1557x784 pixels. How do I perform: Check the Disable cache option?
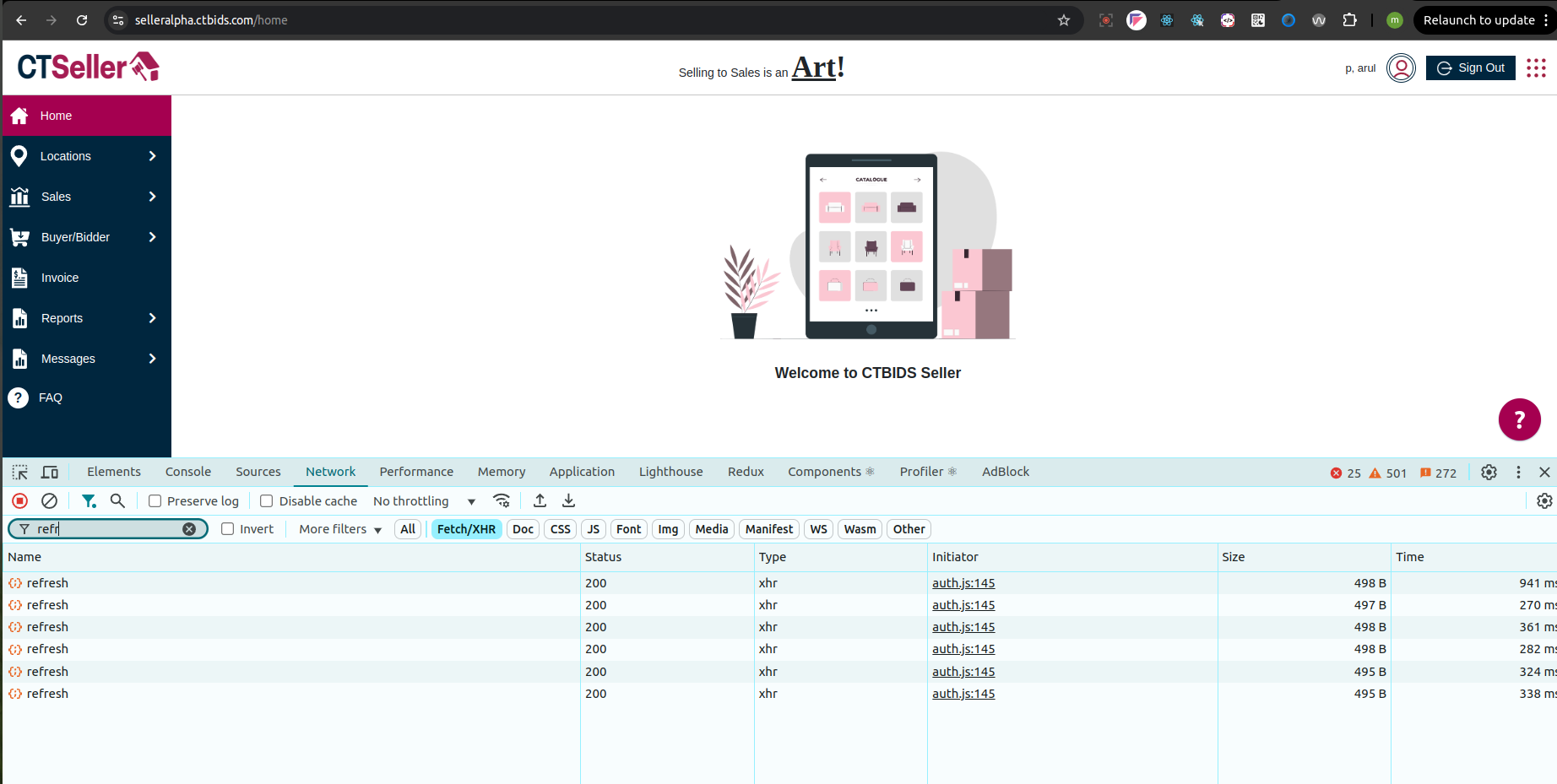pos(267,501)
